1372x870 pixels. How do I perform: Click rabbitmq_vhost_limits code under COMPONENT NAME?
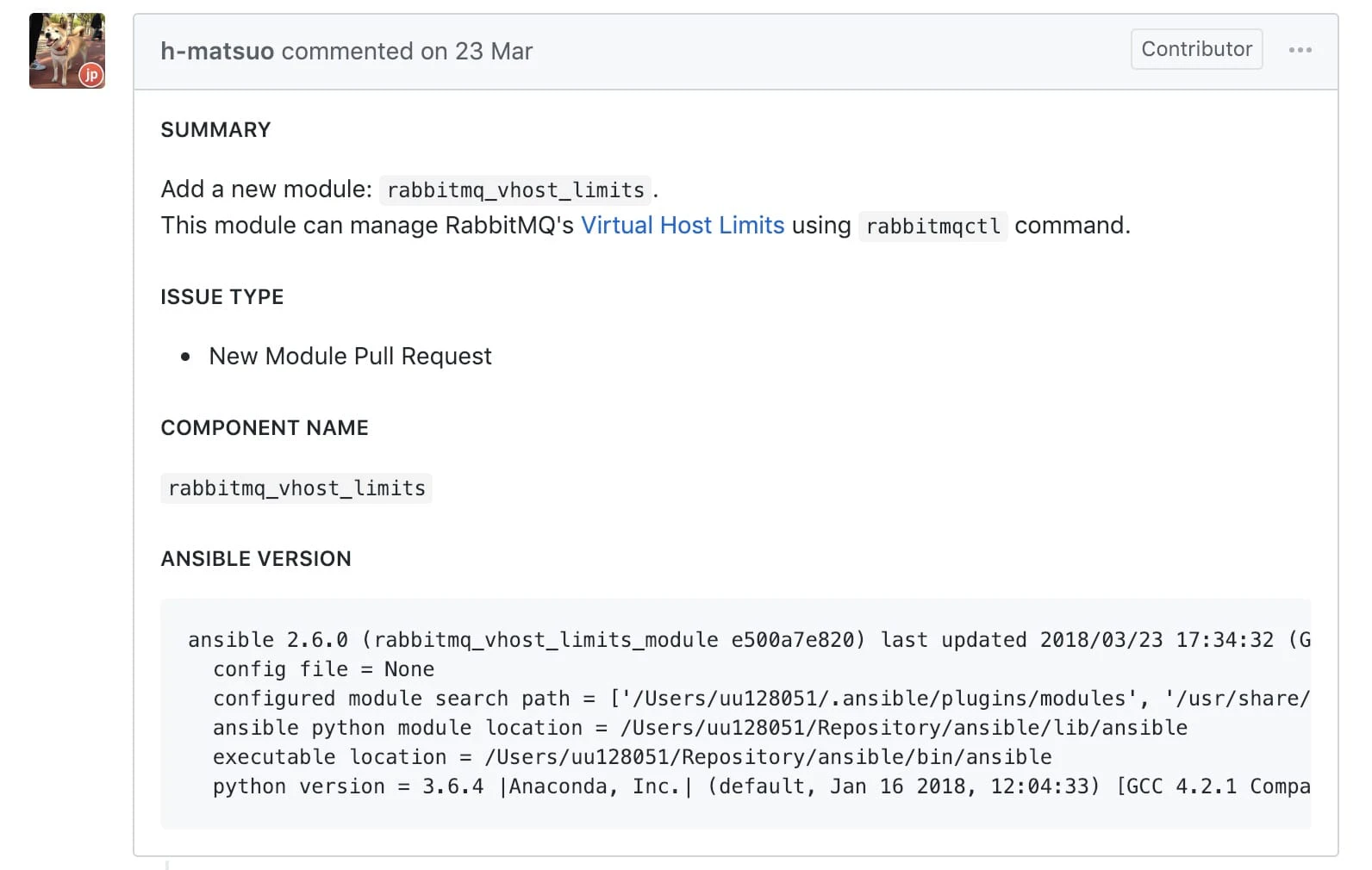(x=296, y=488)
